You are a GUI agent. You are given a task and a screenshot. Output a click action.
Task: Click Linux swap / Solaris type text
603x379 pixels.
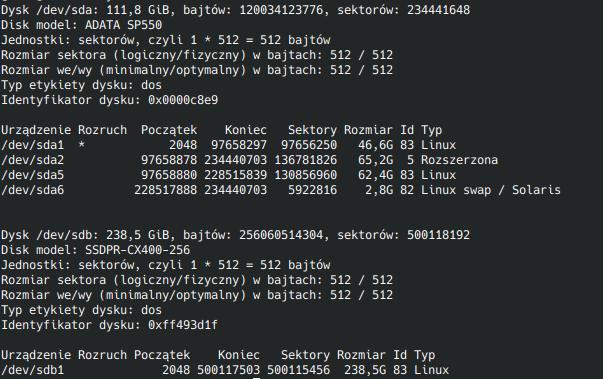point(491,190)
